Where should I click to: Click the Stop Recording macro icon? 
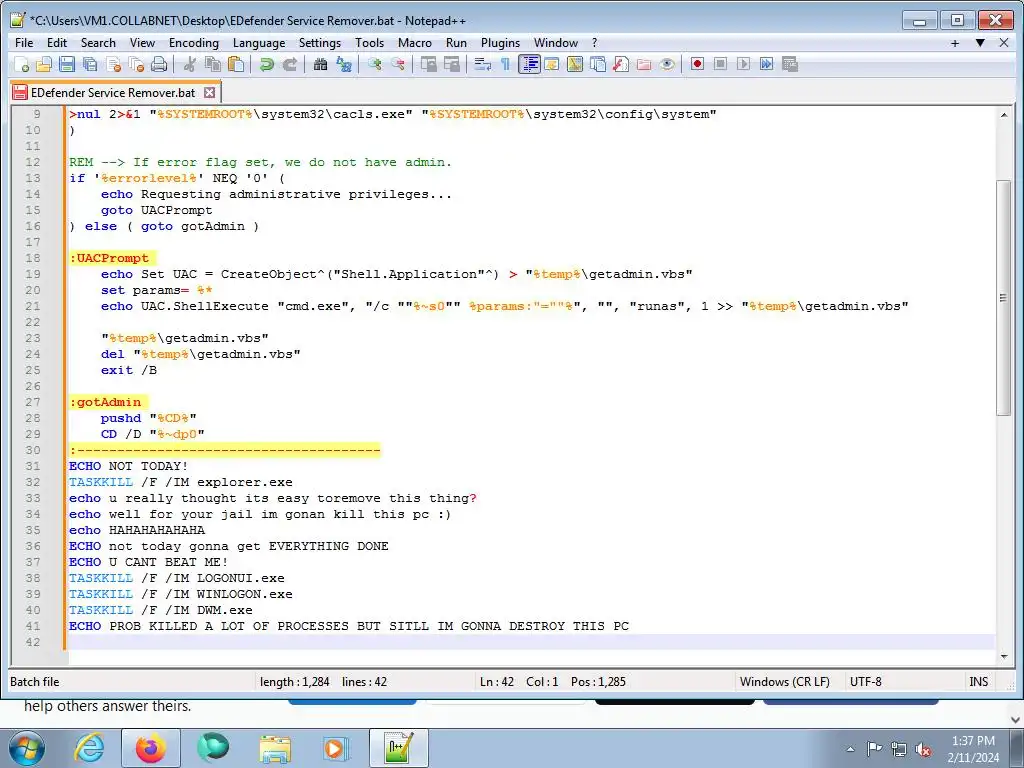(x=720, y=64)
